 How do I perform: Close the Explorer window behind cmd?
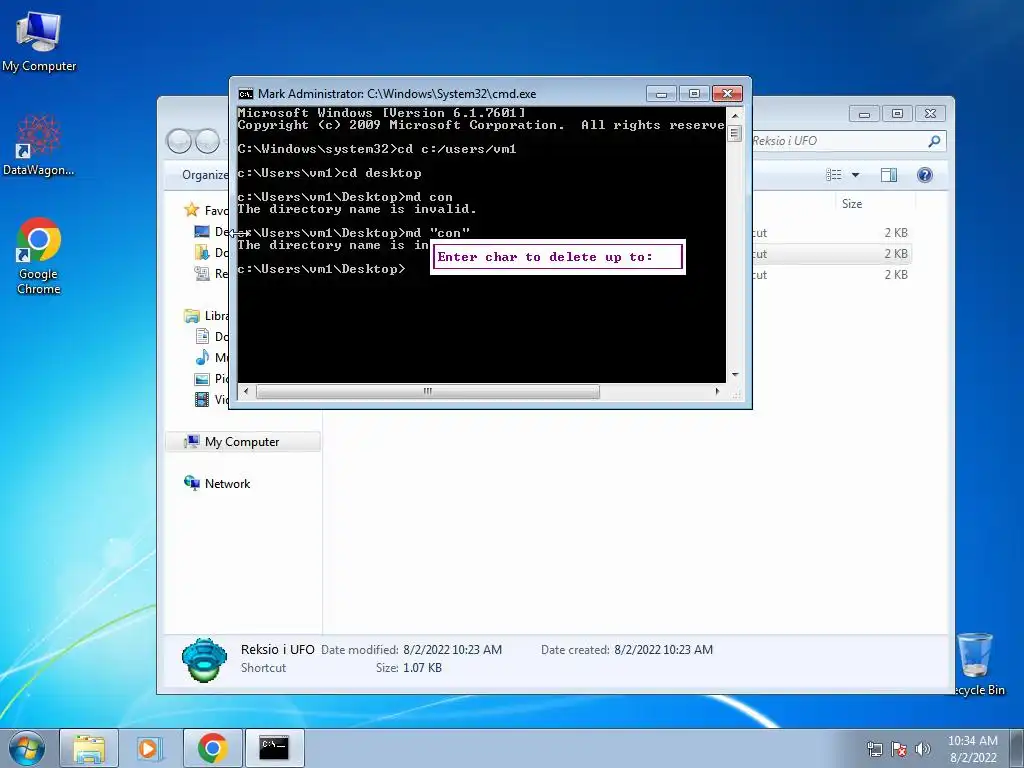tap(931, 114)
